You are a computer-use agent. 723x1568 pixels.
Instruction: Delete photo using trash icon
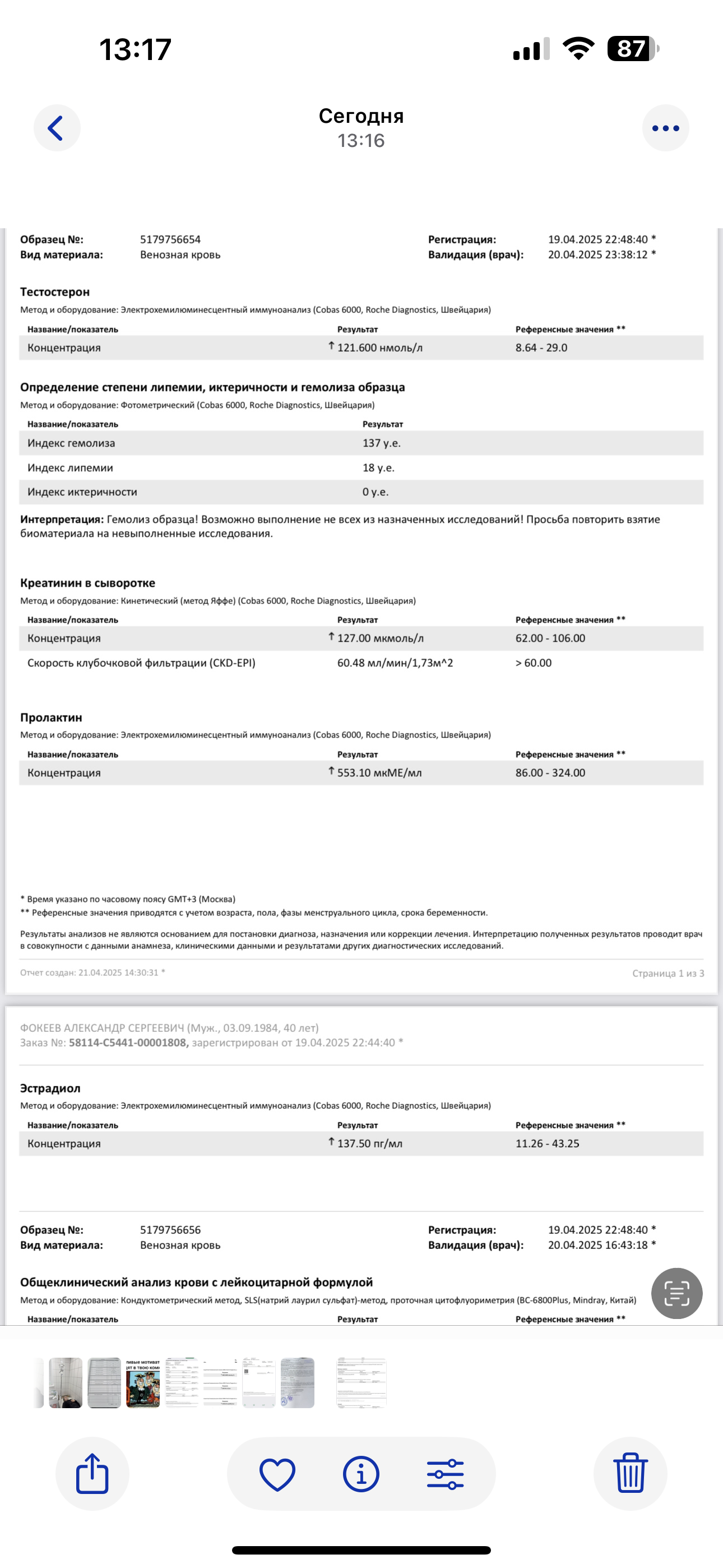point(630,1473)
